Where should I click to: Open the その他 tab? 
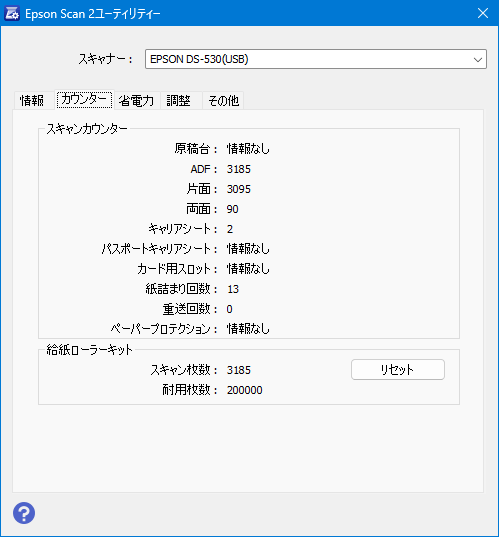[223, 101]
